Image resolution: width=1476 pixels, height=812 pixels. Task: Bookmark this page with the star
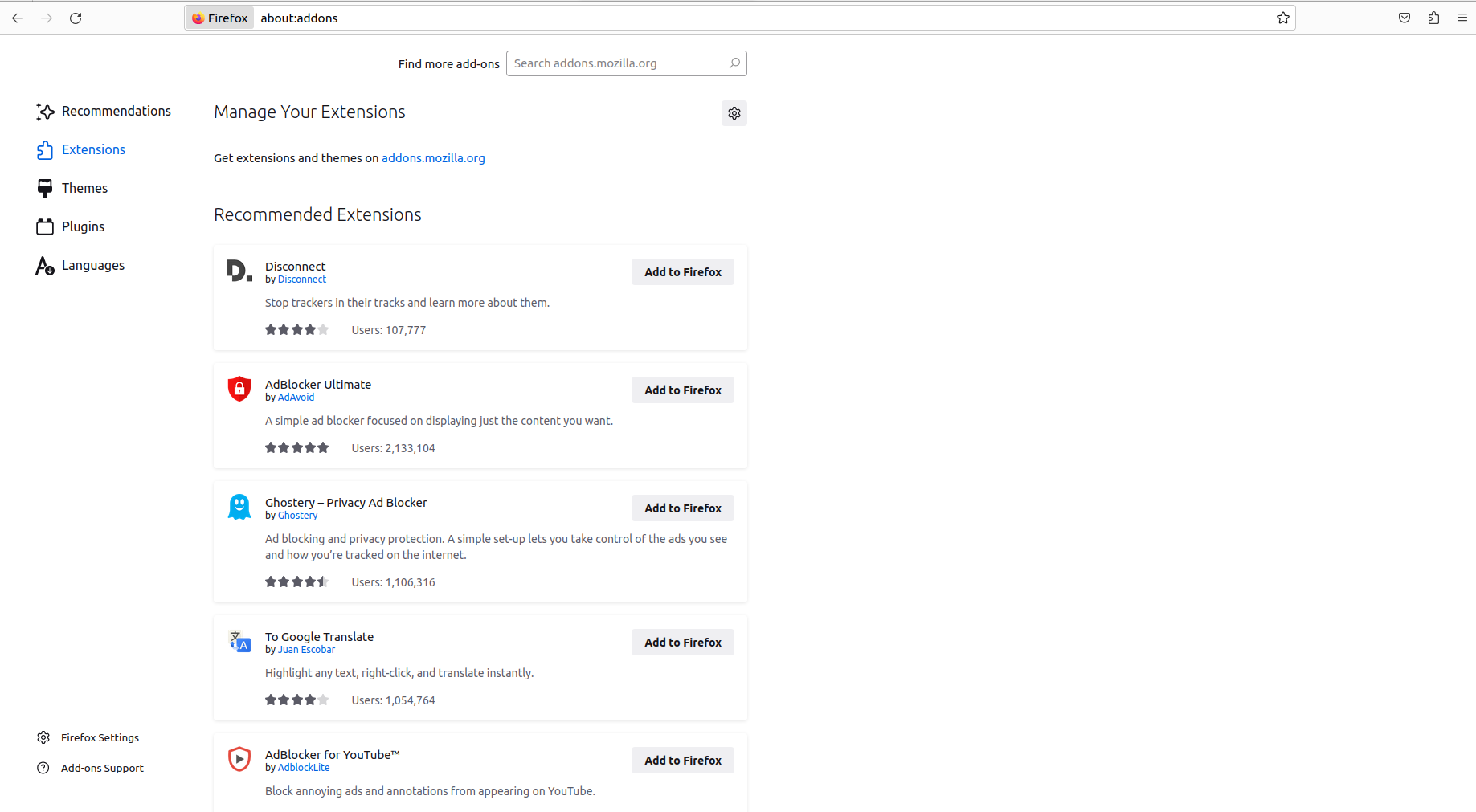pyautogui.click(x=1283, y=17)
